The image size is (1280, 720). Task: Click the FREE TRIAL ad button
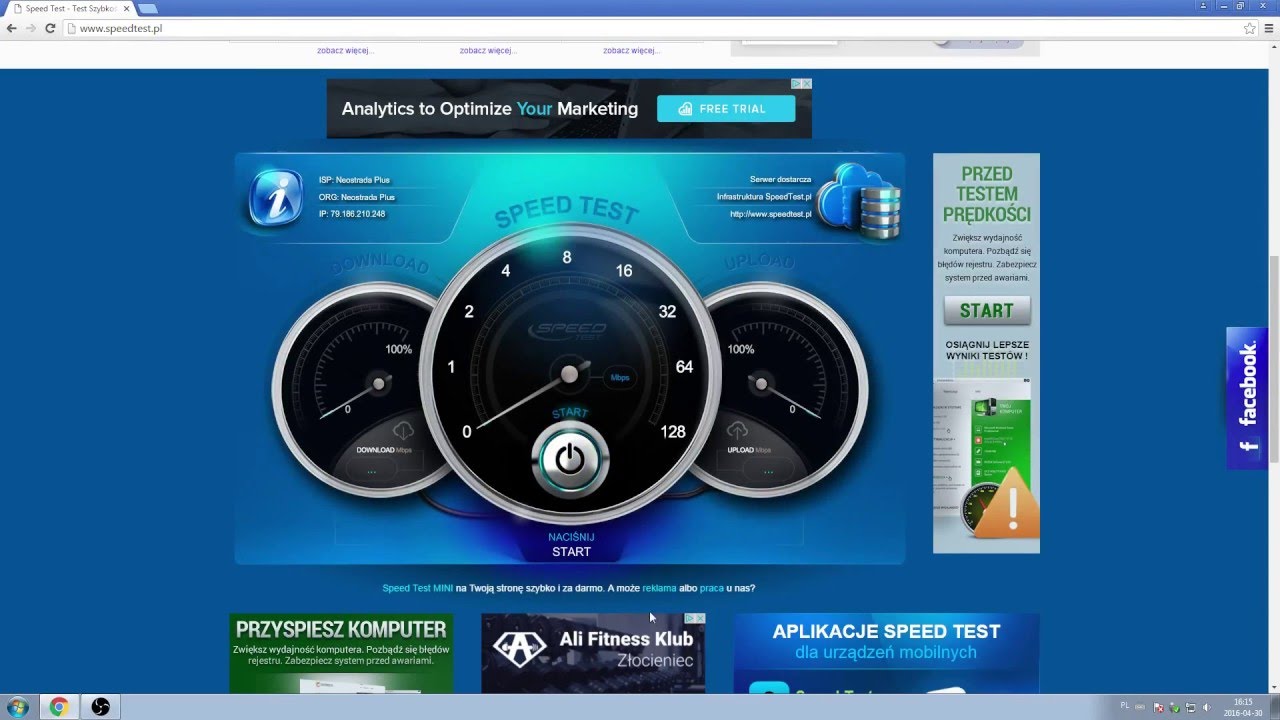click(726, 109)
